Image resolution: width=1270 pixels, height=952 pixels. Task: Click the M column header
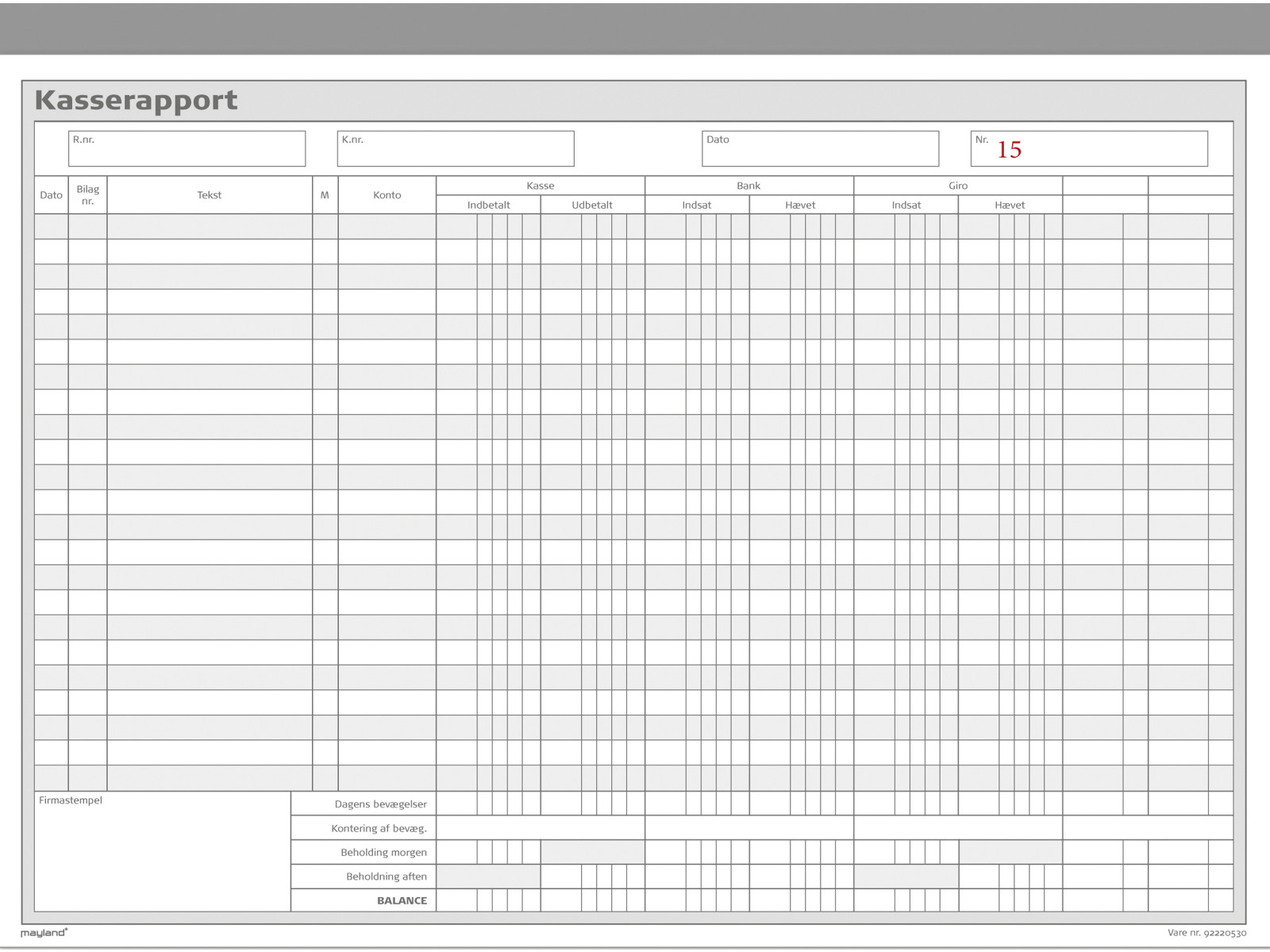(325, 195)
